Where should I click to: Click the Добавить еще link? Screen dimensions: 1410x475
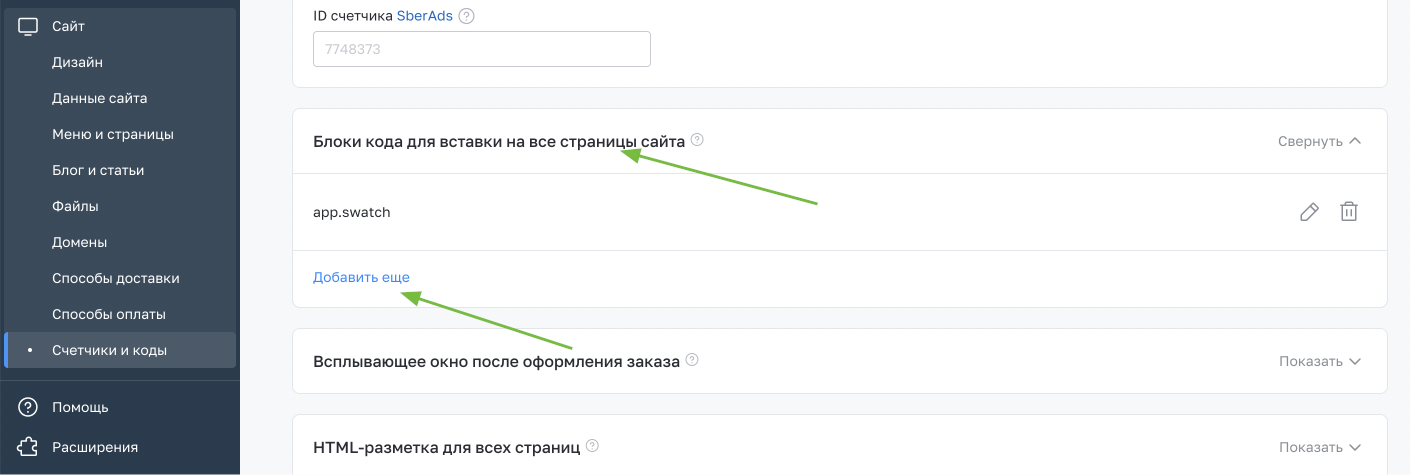pos(361,277)
